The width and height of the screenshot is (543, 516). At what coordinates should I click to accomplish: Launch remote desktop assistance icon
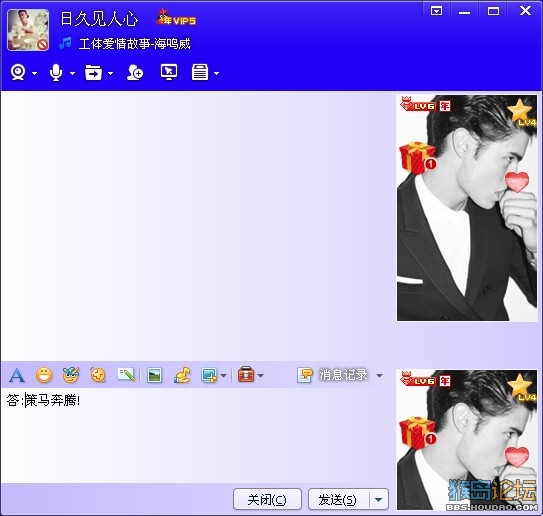[169, 72]
